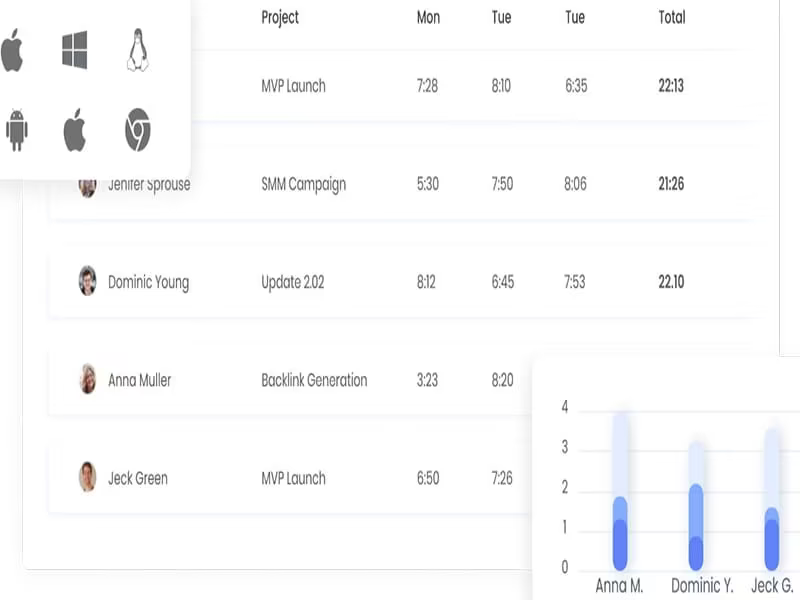800x600 pixels.
Task: Sort by the Total column header
Action: (x=672, y=18)
